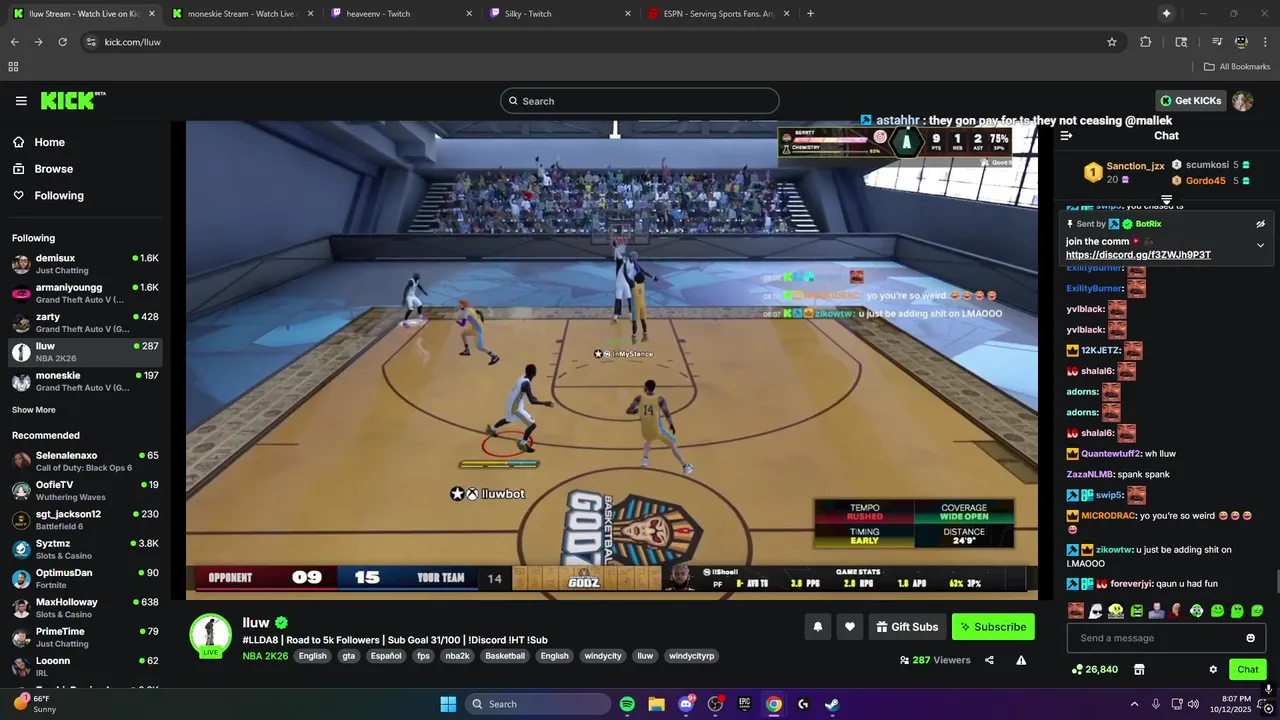The height and width of the screenshot is (720, 1280).
Task: Open the channel points shop icon
Action: (x=1138, y=669)
